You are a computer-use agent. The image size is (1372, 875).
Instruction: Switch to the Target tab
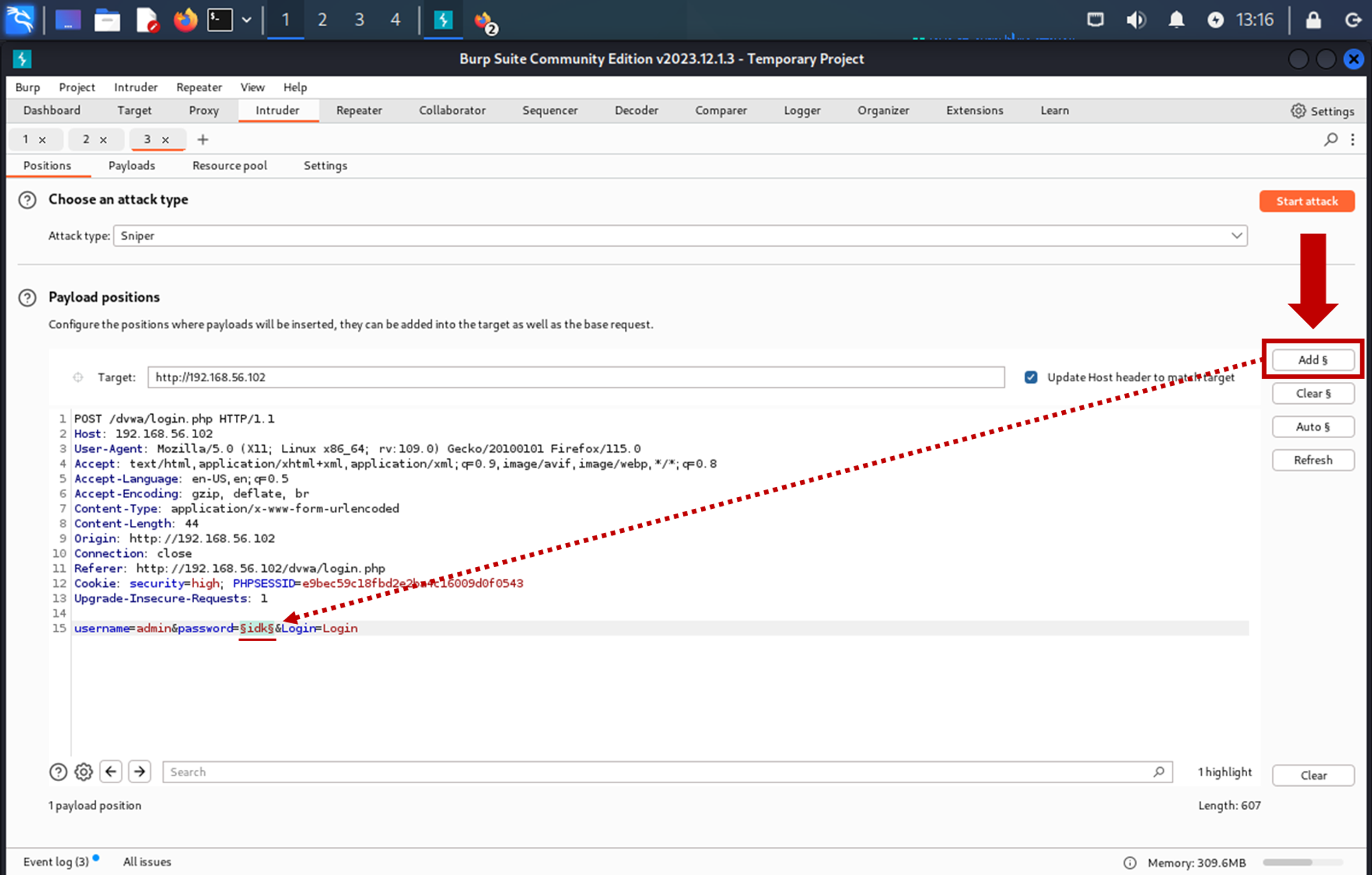tap(134, 110)
